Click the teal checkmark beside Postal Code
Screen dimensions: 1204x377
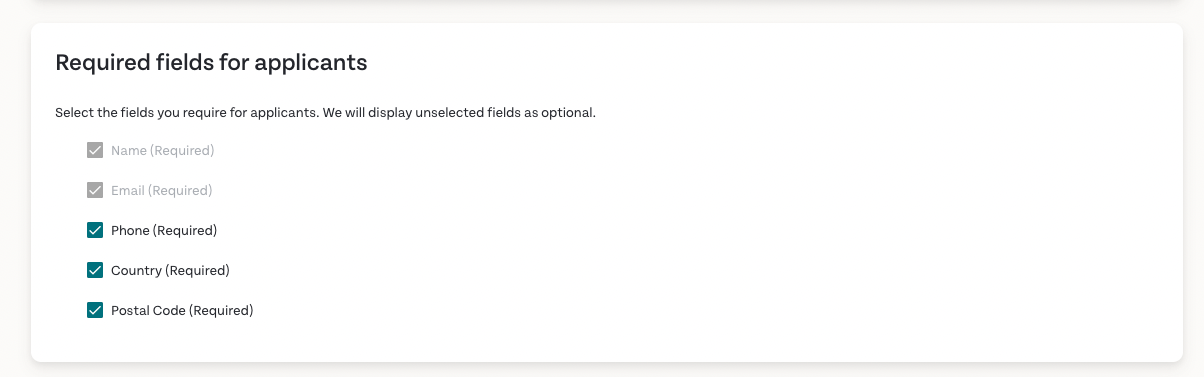point(95,310)
